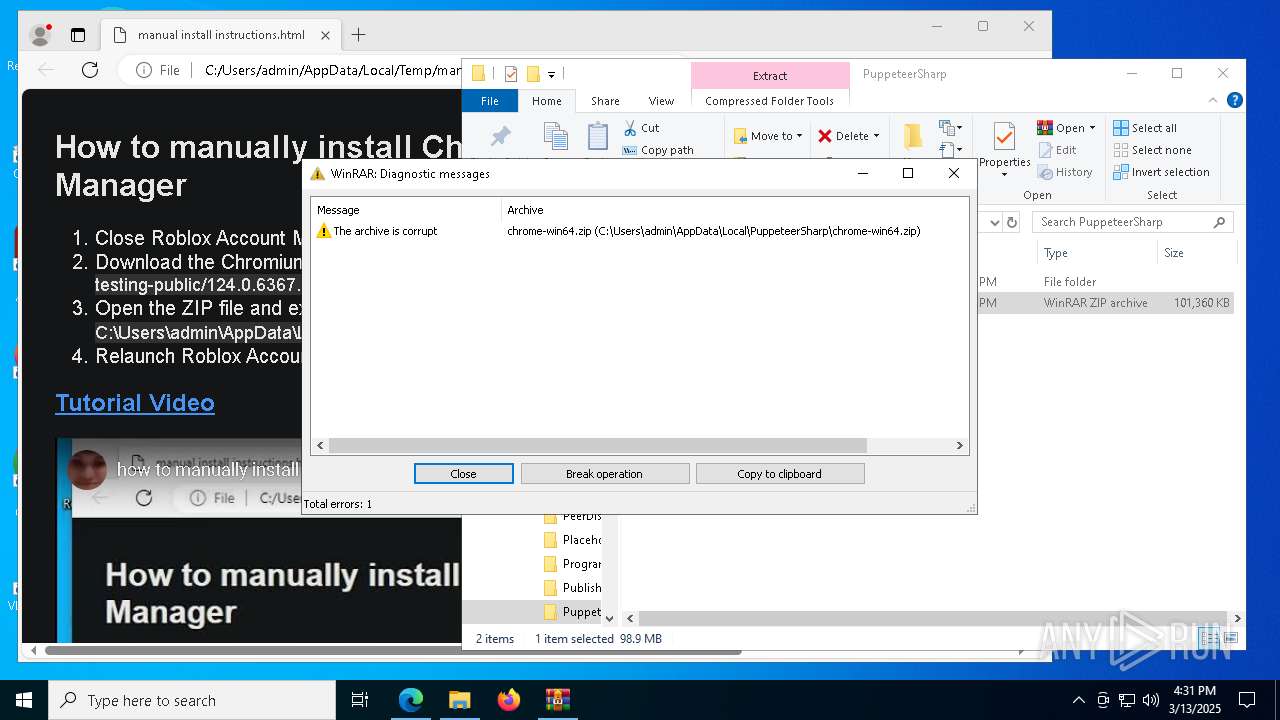Click the Paste clipboard icon
This screenshot has width=1280, height=720.
click(x=597, y=137)
